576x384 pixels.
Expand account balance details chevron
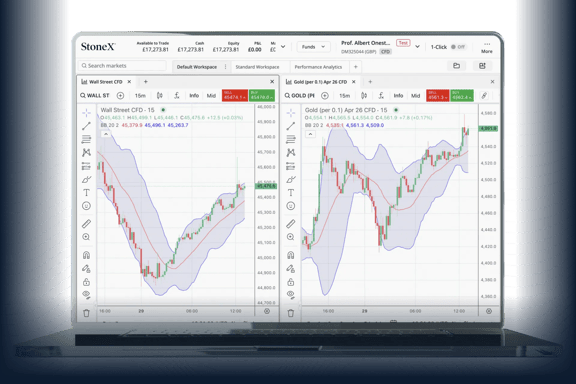coord(283,47)
